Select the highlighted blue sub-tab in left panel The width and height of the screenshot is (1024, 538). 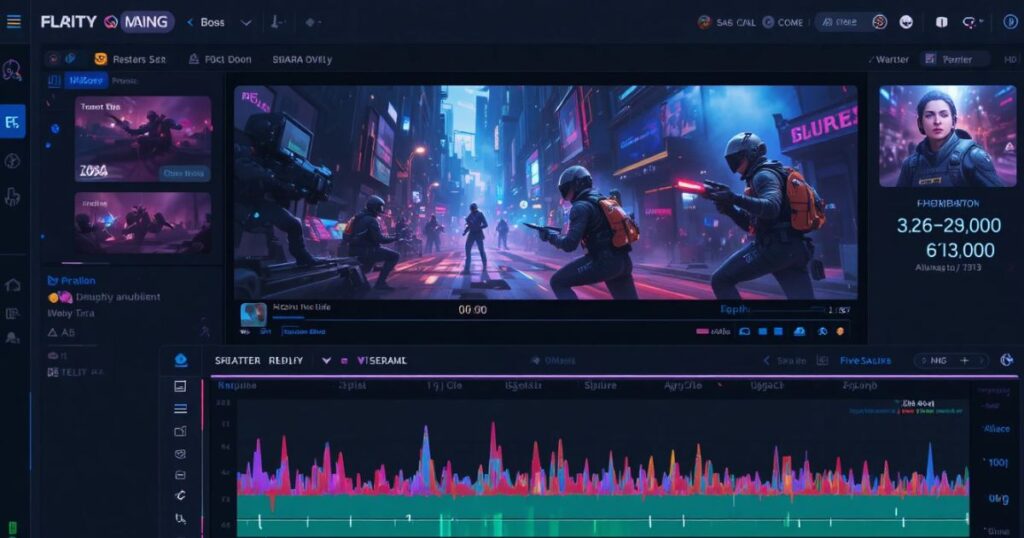[86, 80]
